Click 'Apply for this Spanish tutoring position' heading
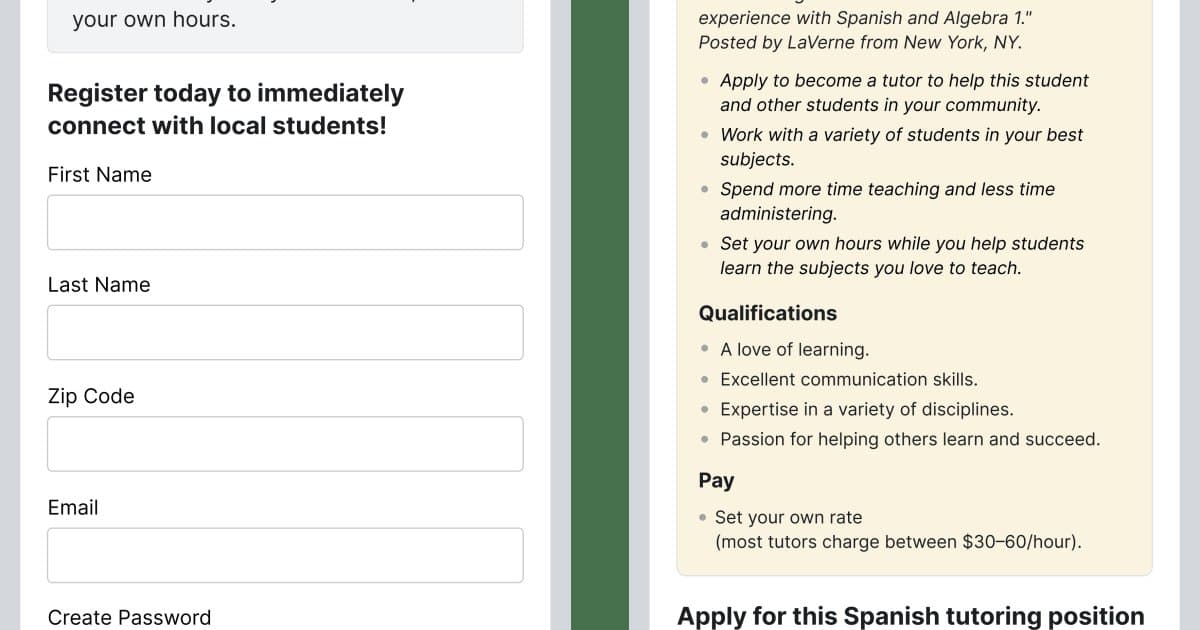Image resolution: width=1200 pixels, height=630 pixels. tap(911, 616)
